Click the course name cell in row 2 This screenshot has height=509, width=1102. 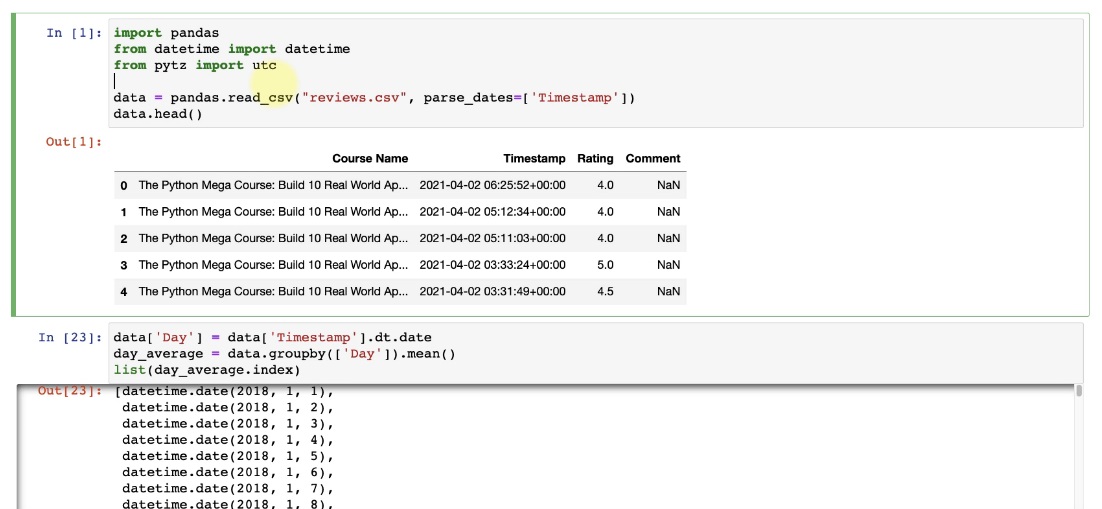pyautogui.click(x=273, y=239)
